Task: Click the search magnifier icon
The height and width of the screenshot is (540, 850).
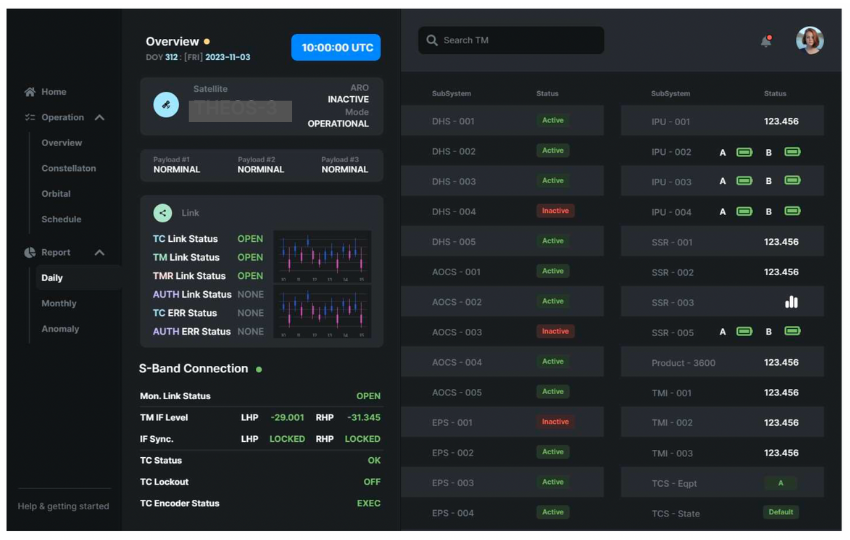Action: pos(432,41)
